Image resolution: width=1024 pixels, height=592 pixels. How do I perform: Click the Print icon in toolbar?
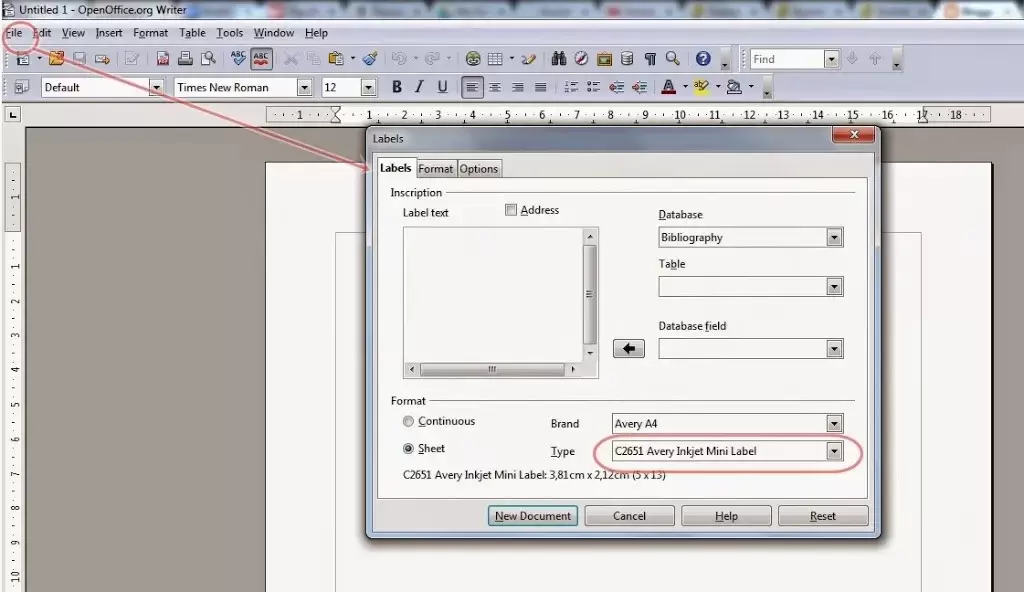pos(185,59)
